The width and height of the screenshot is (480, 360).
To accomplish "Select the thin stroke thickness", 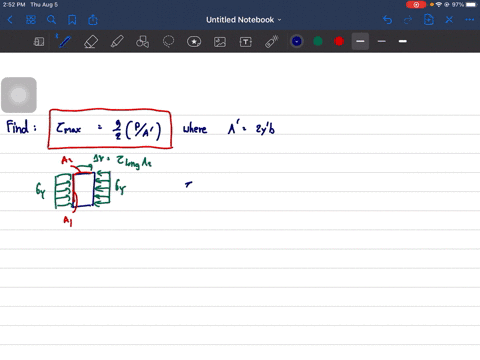I will pyautogui.click(x=382, y=41).
